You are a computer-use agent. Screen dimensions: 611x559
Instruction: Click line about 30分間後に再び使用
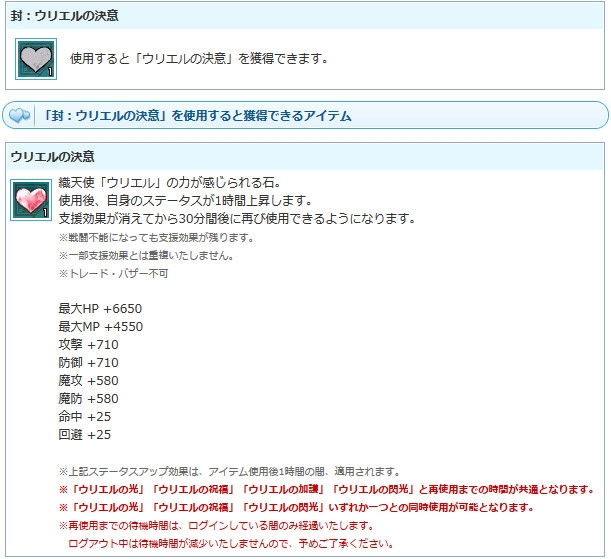pos(237,218)
